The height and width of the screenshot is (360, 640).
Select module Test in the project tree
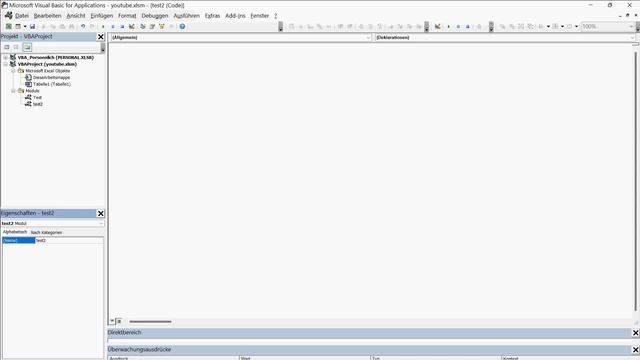37,98
